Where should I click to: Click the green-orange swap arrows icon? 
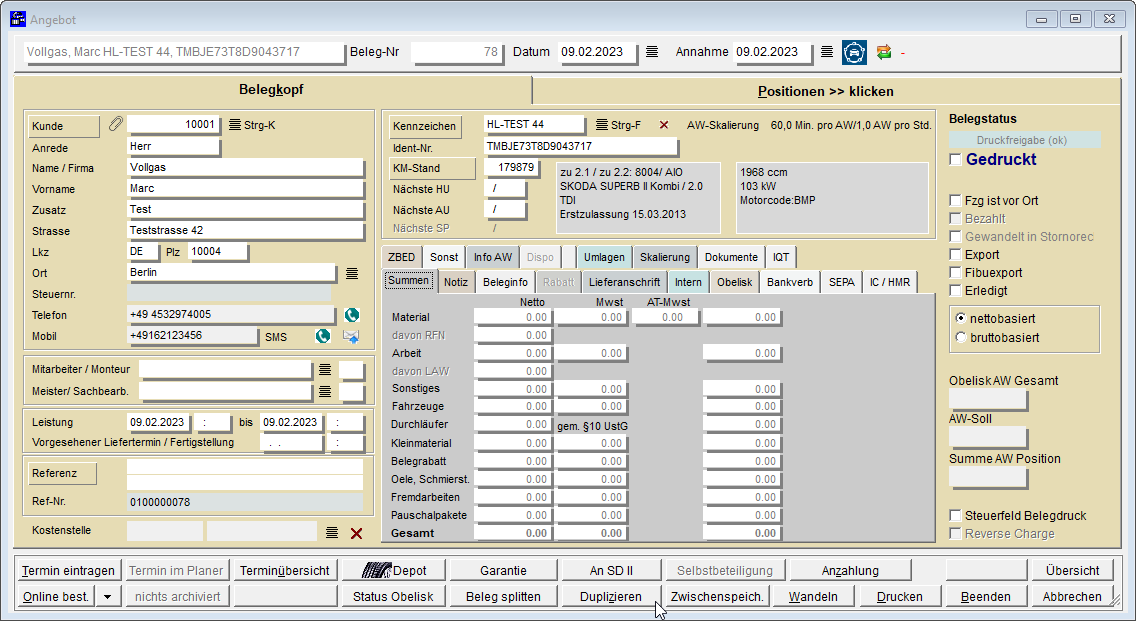(x=884, y=52)
